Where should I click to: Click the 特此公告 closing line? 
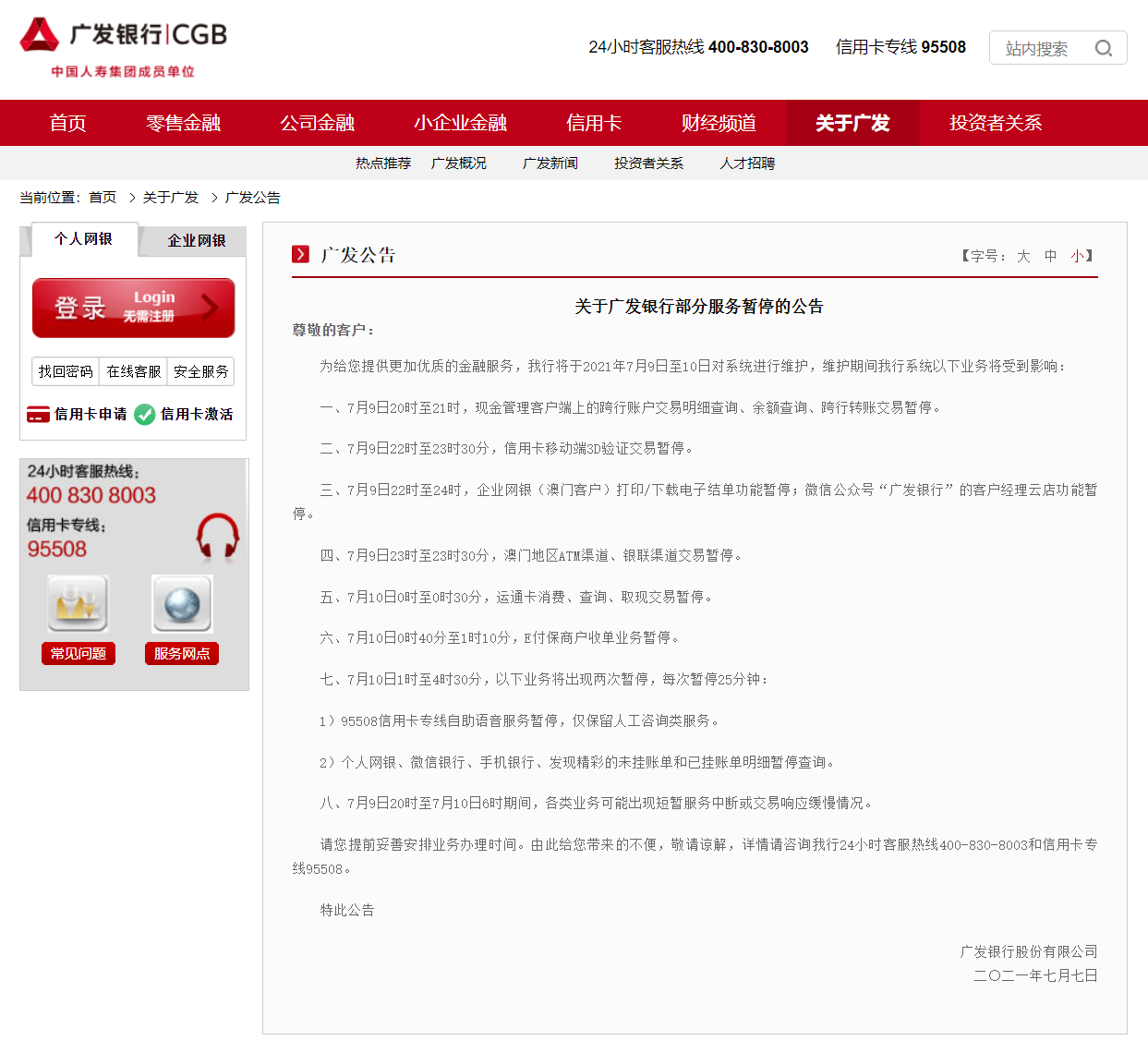click(347, 910)
